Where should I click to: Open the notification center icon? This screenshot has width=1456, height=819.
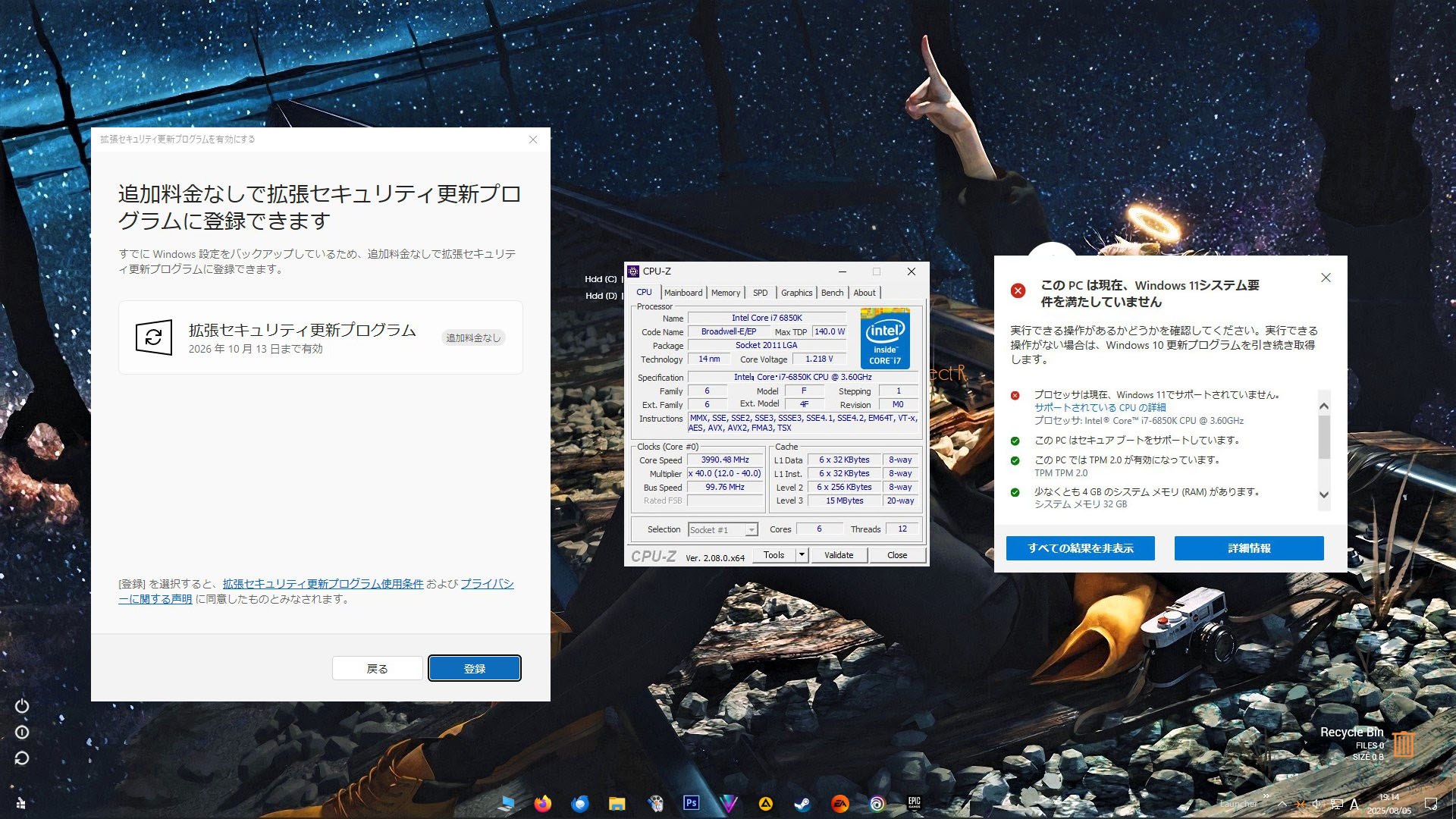click(x=1431, y=804)
